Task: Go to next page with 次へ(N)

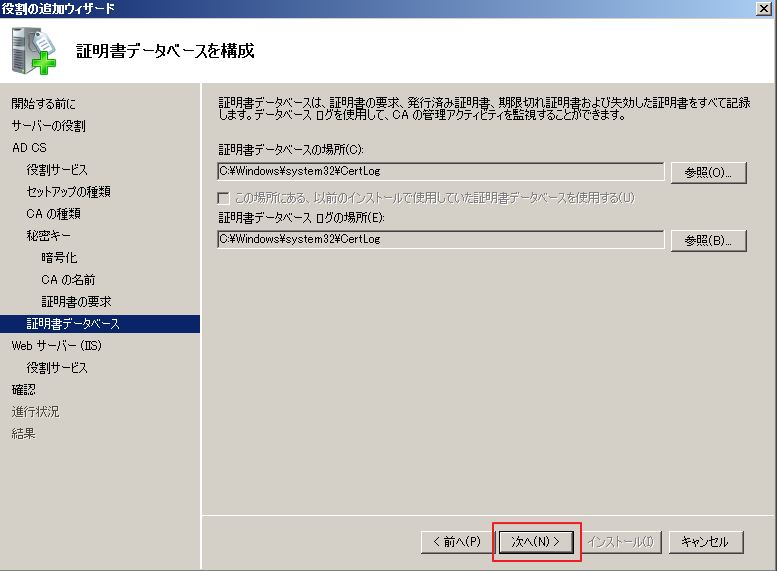Action: coord(536,542)
